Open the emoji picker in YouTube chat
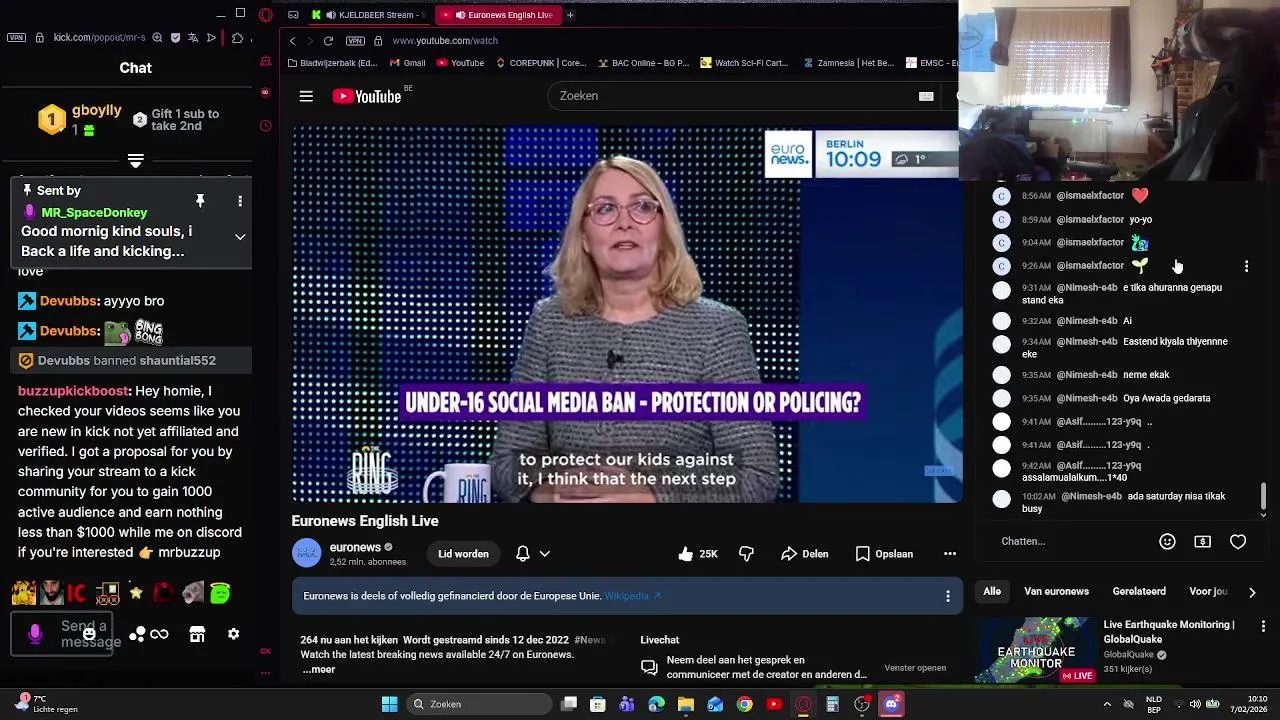The height and width of the screenshot is (720, 1280). (x=1167, y=541)
